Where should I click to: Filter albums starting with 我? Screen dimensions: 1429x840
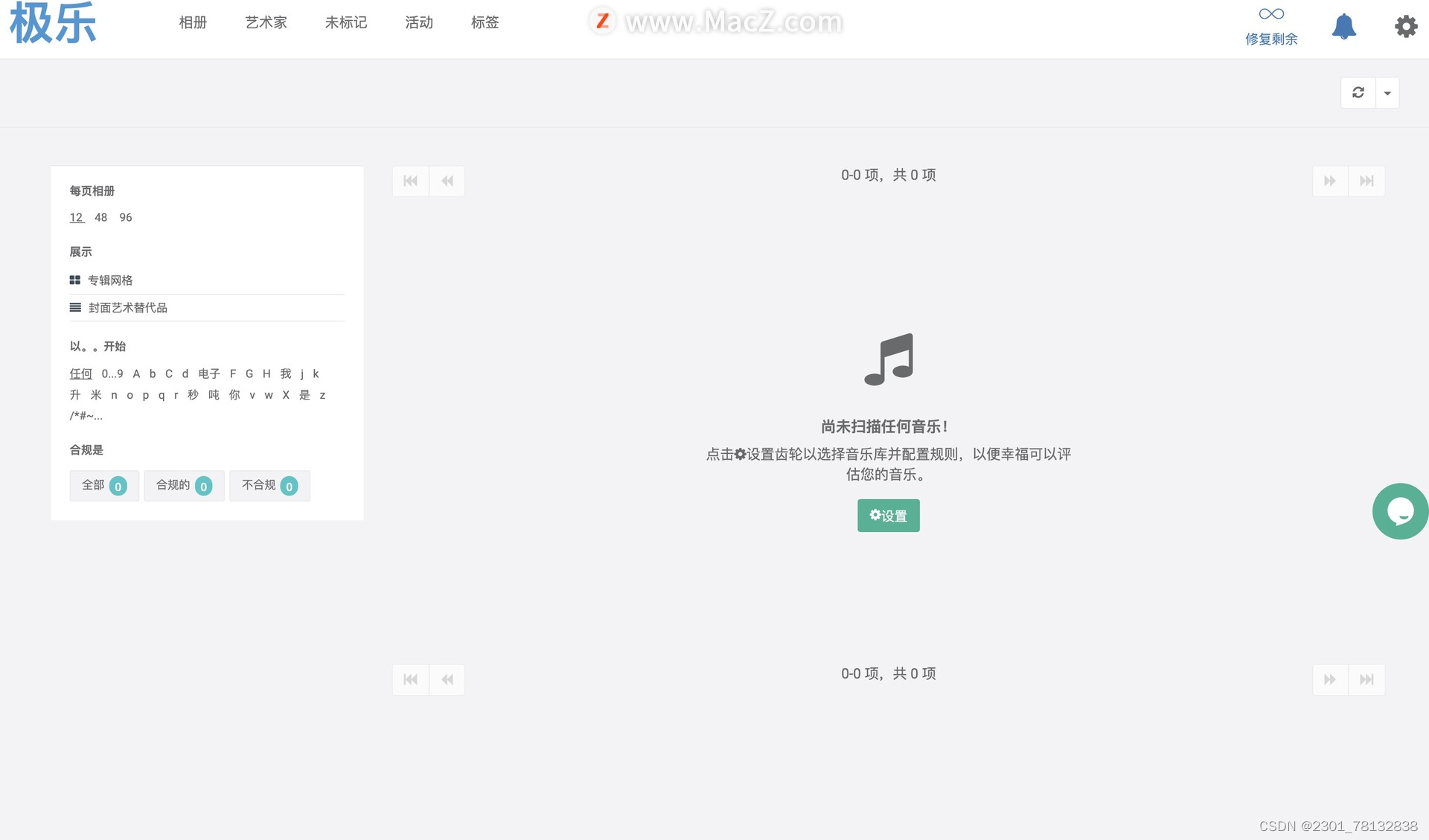coord(286,373)
